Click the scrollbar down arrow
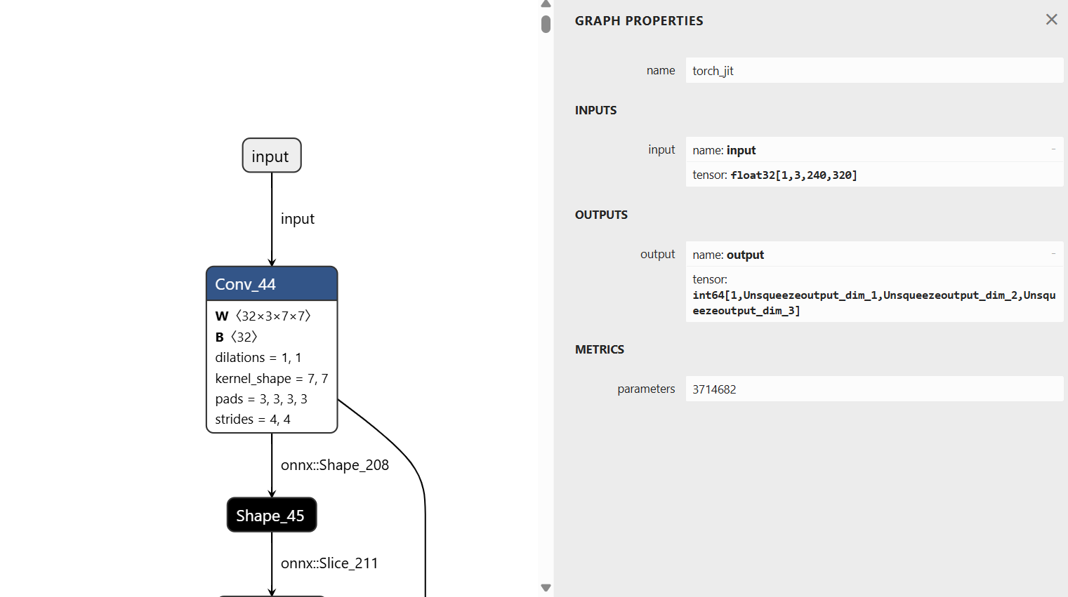This screenshot has height=597, width=1068. tap(546, 588)
